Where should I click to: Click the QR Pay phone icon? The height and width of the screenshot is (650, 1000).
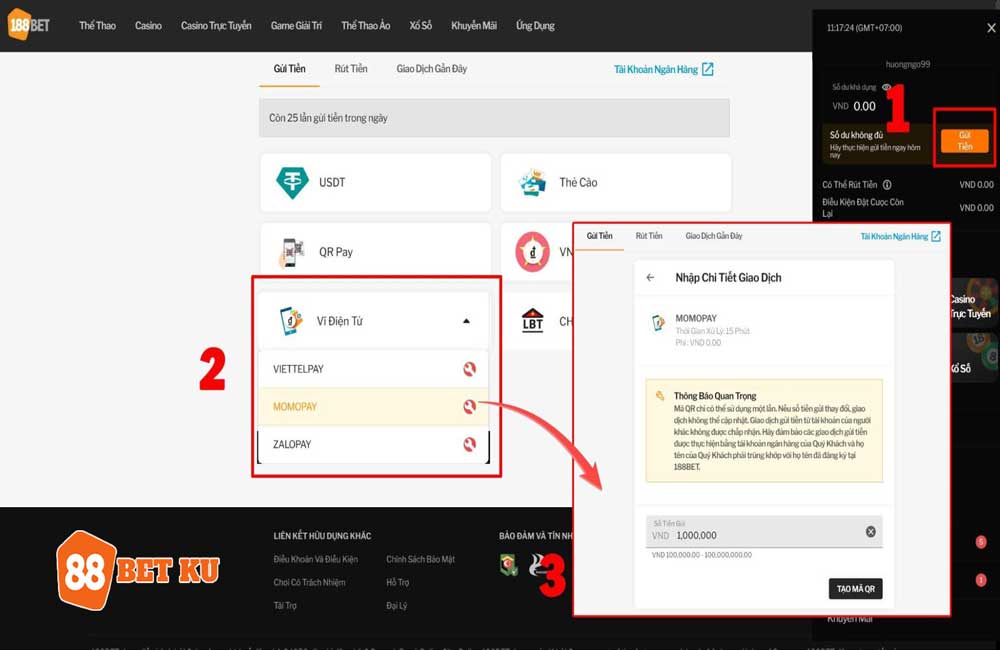click(x=291, y=252)
